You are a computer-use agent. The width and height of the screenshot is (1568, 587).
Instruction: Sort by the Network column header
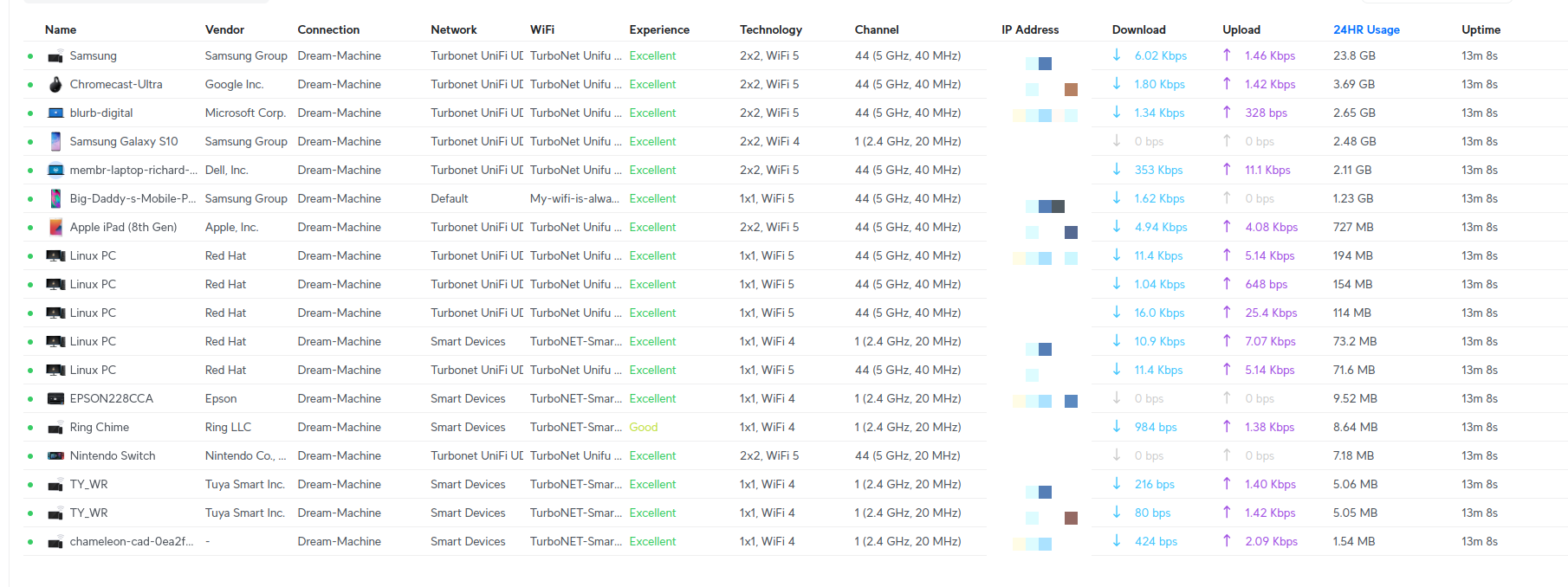tap(454, 29)
